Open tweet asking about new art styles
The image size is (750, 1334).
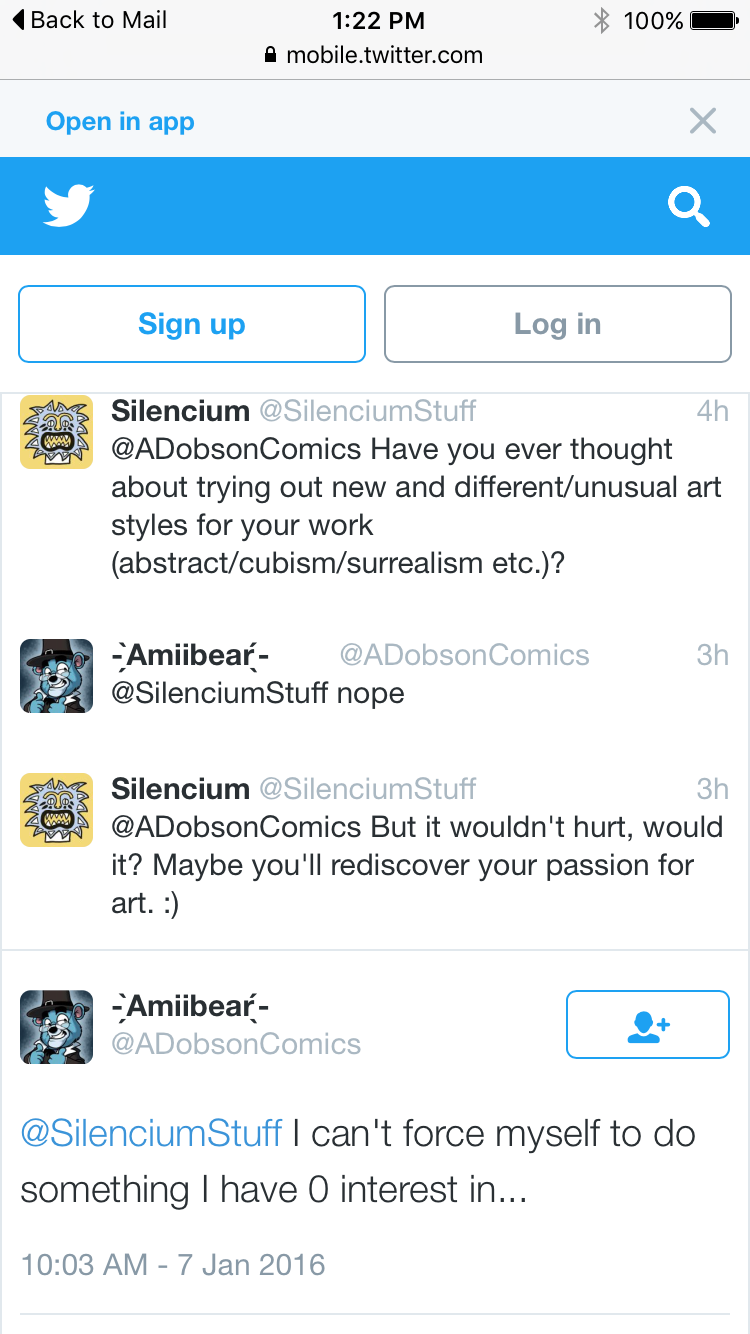[x=375, y=488]
